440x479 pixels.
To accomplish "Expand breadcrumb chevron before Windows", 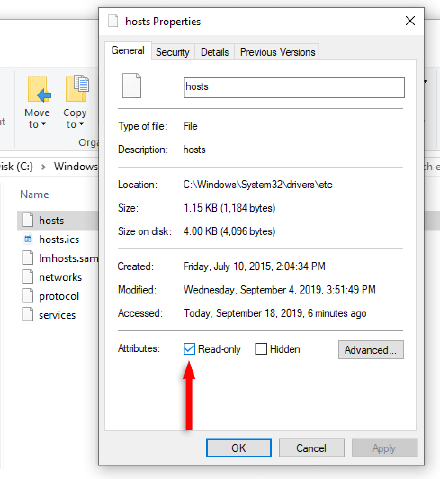I will coord(43,167).
